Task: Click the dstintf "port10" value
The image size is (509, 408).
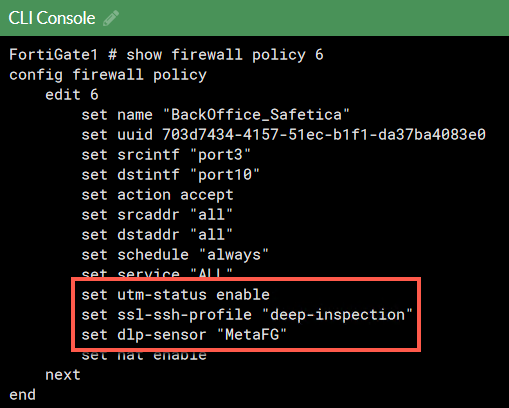Action: (x=225, y=175)
